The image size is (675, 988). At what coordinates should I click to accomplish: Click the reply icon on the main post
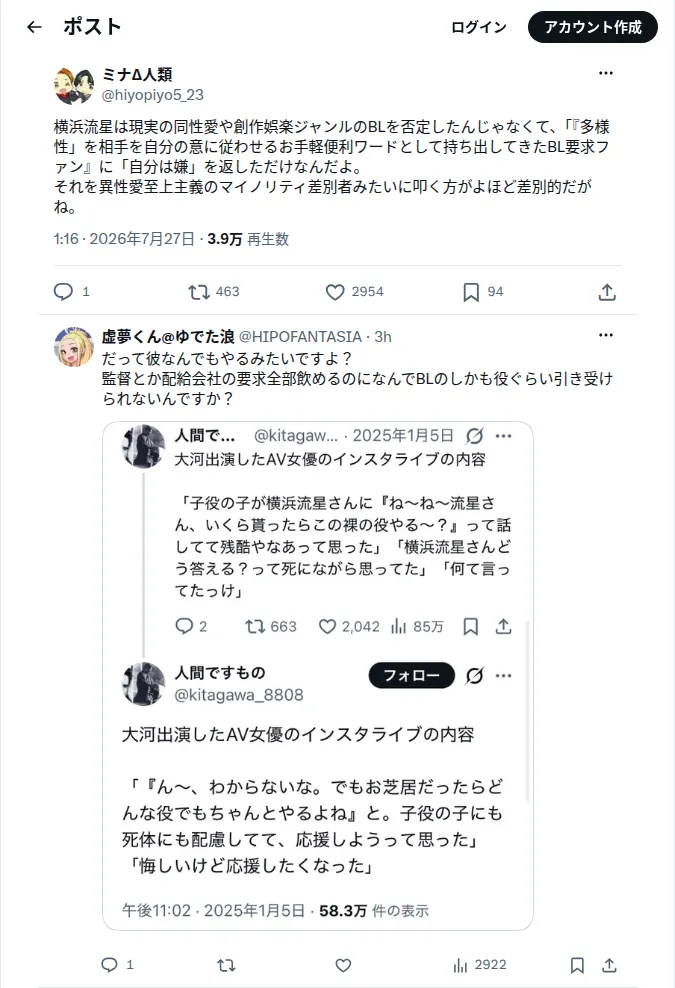pos(63,292)
